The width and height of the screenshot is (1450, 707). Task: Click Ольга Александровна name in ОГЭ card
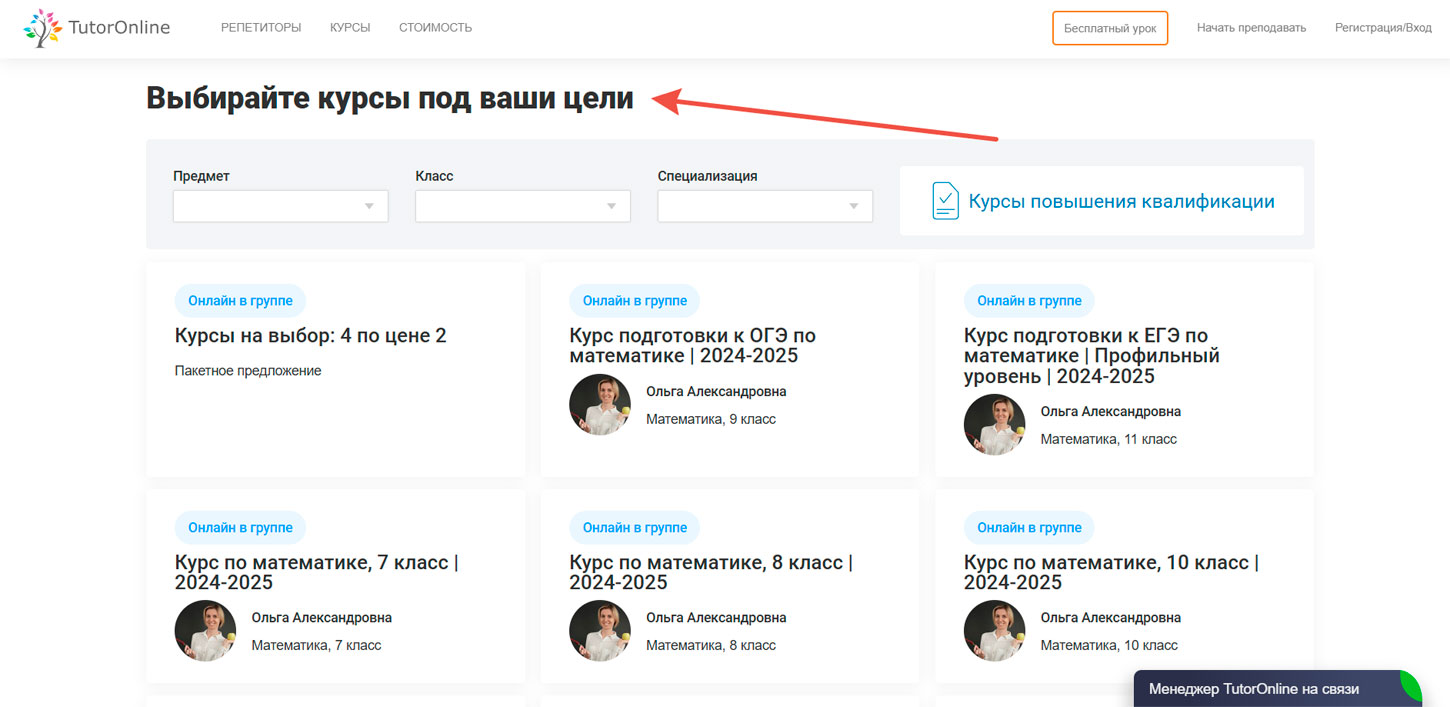pyautogui.click(x=716, y=392)
